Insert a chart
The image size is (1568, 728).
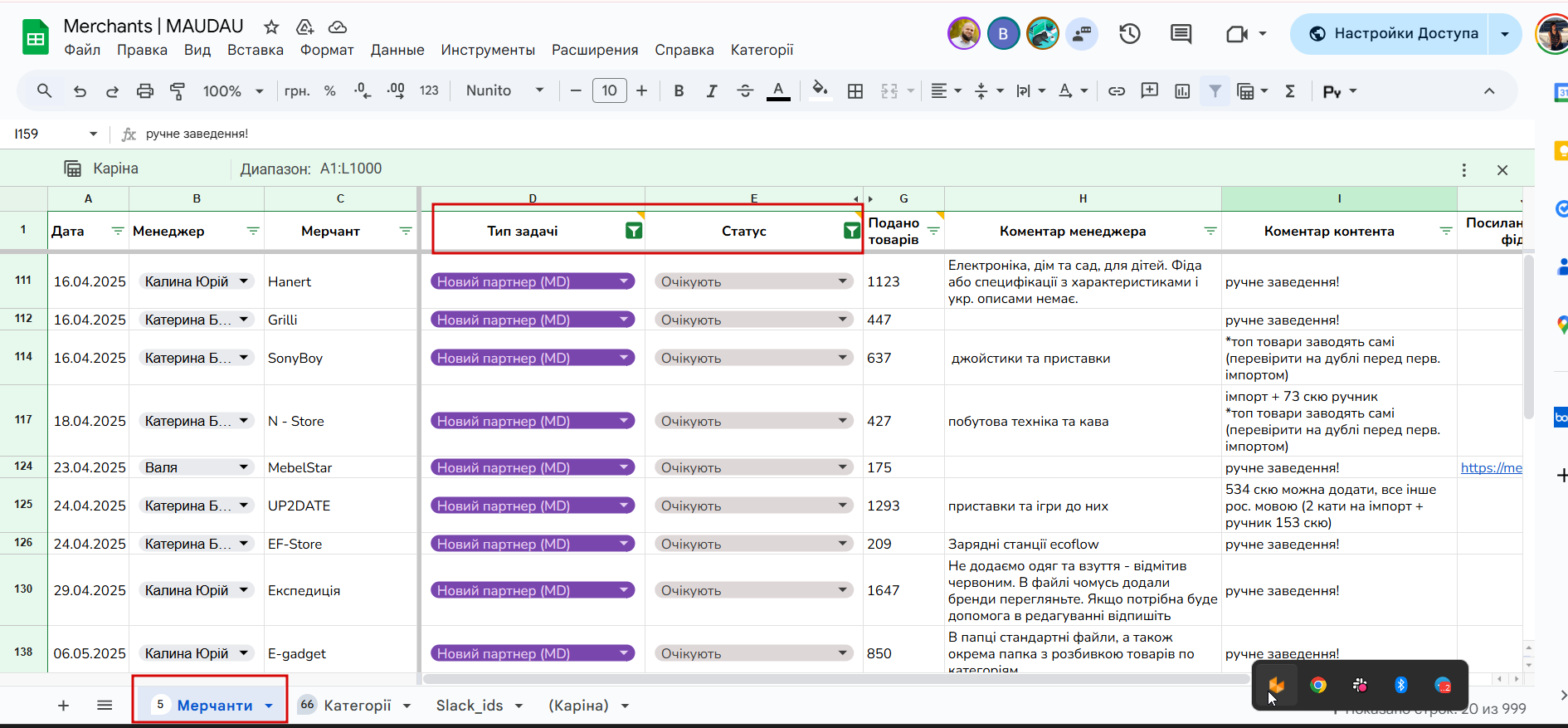pyautogui.click(x=1182, y=91)
